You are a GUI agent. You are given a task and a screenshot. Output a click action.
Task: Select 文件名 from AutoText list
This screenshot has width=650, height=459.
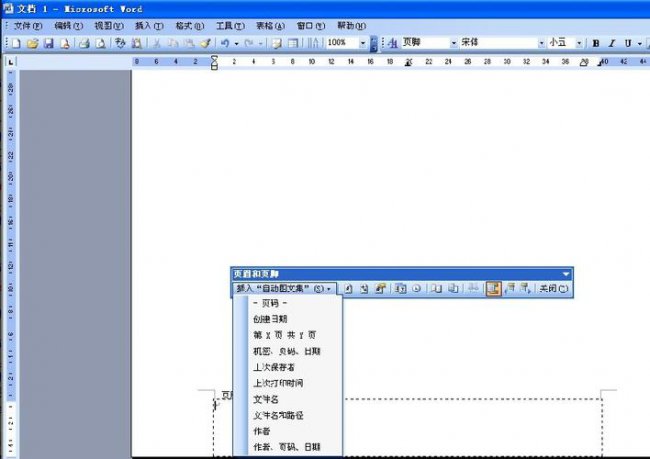(266, 399)
